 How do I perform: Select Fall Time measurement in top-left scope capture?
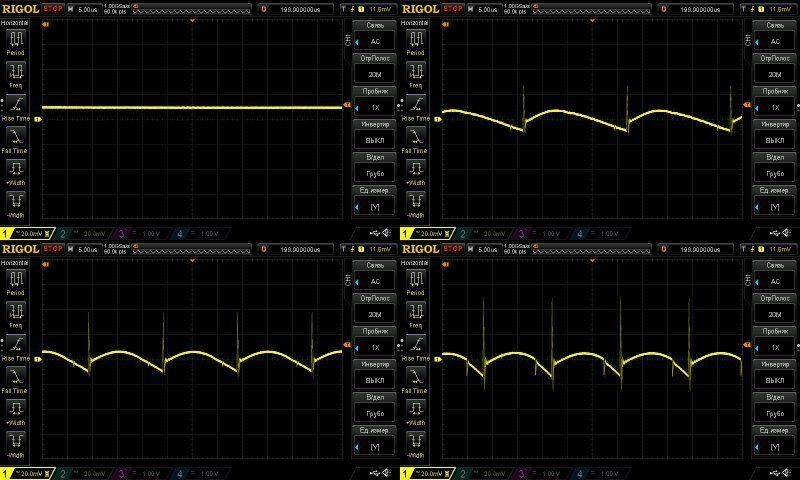click(15, 140)
